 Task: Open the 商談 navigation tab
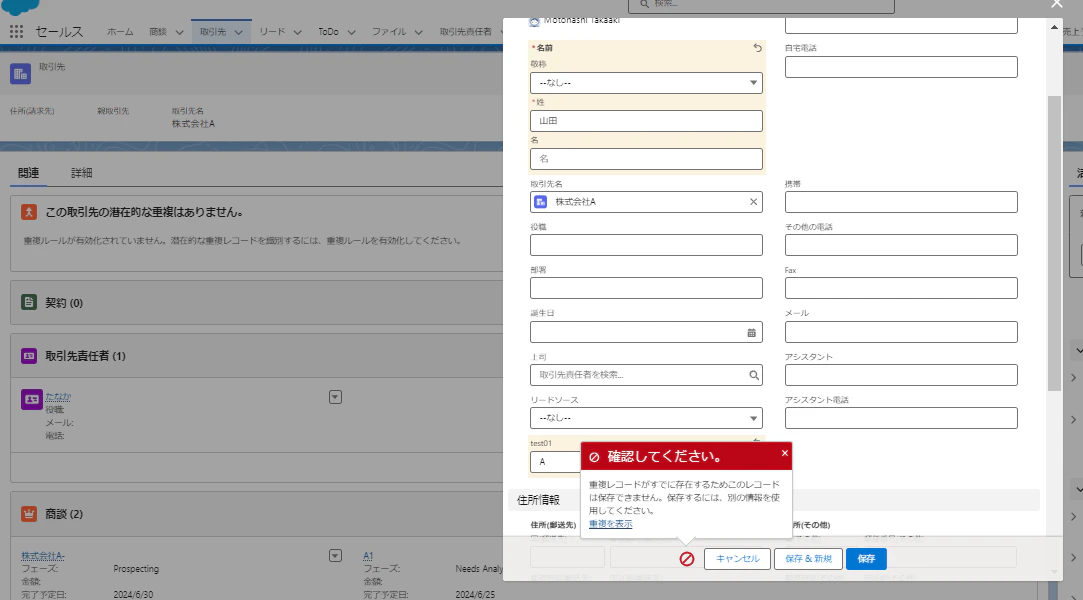(x=157, y=32)
